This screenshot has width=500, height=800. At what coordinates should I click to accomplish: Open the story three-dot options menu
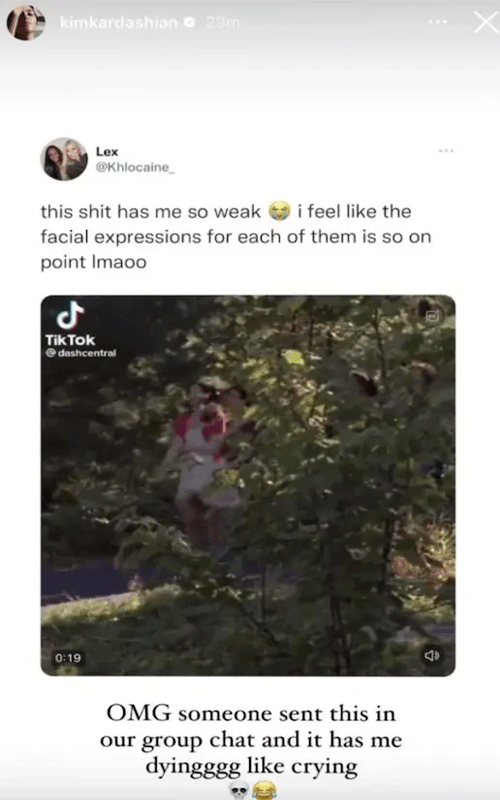(437, 22)
